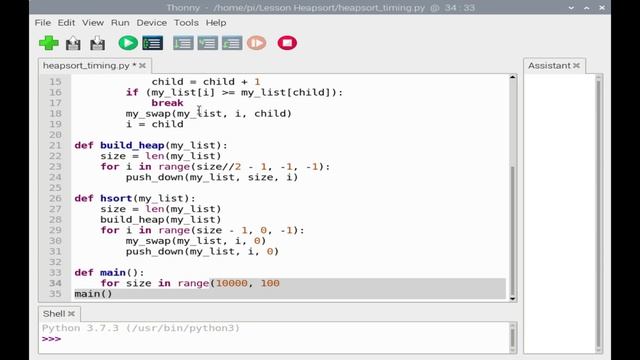
Task: Save the file with the Save icon
Action: click(x=98, y=43)
